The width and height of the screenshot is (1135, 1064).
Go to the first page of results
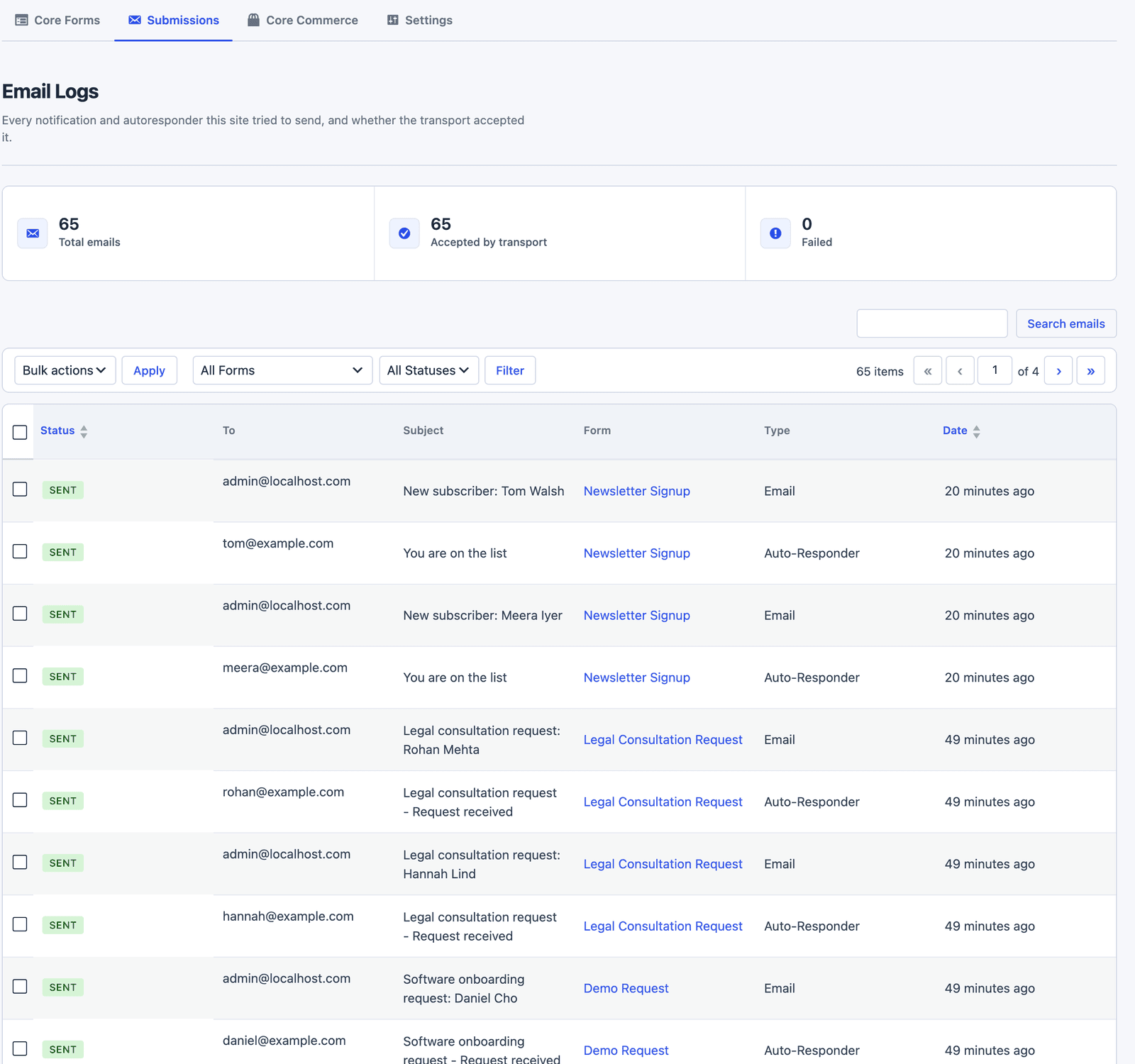pyautogui.click(x=928, y=370)
